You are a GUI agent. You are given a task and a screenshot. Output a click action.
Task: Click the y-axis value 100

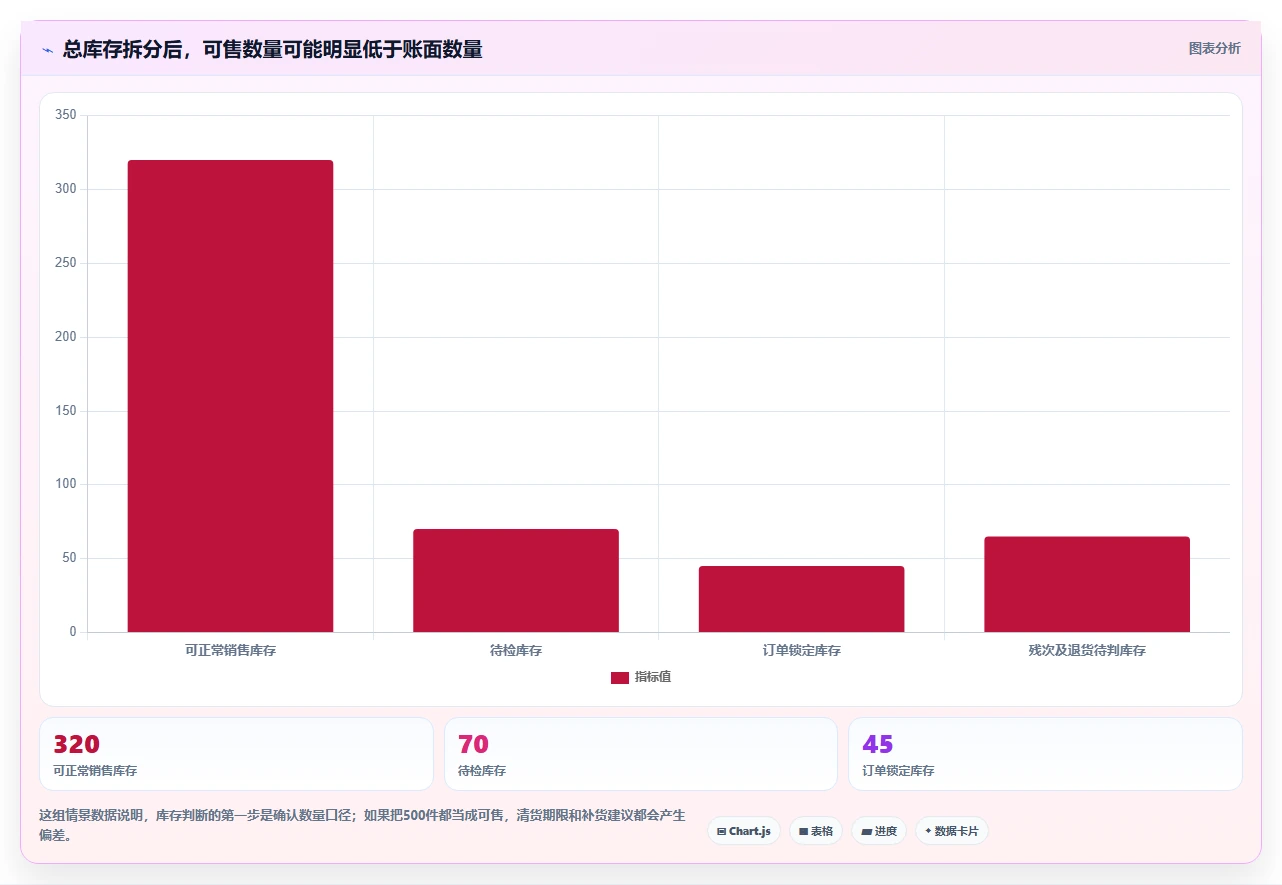pos(66,484)
